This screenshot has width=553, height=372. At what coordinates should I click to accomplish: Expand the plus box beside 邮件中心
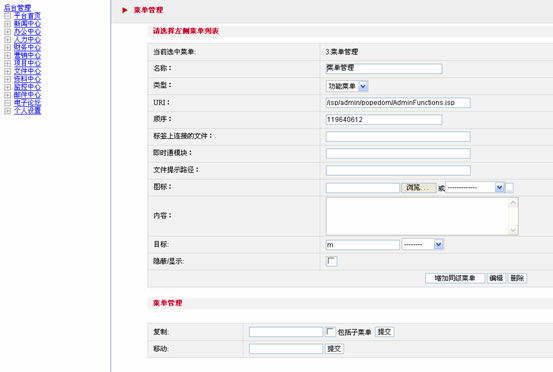7,95
